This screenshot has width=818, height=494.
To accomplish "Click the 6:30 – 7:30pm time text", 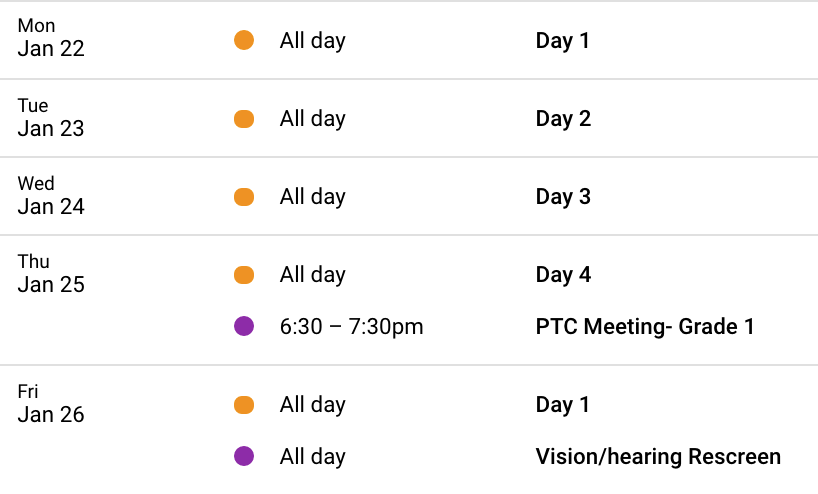I will click(351, 327).
